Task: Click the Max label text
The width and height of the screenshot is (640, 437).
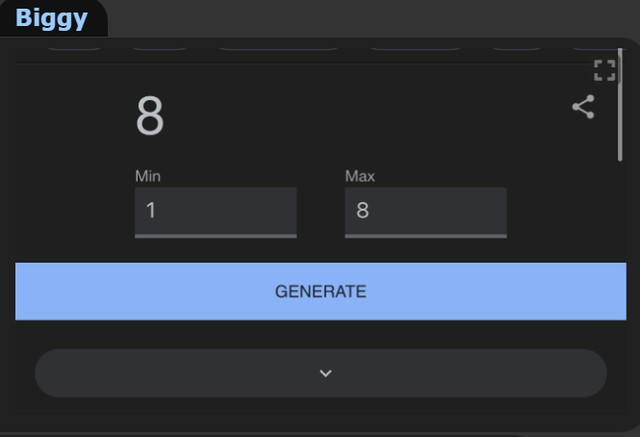Action: 360,176
